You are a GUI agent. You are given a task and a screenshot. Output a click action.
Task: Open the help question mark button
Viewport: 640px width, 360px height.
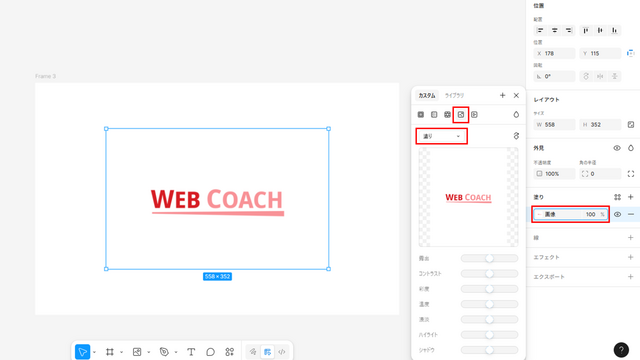621,350
